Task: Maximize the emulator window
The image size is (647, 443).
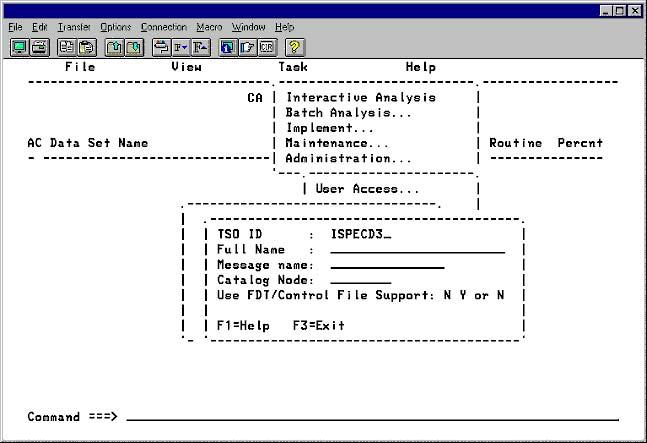Action: pyautogui.click(x=619, y=11)
